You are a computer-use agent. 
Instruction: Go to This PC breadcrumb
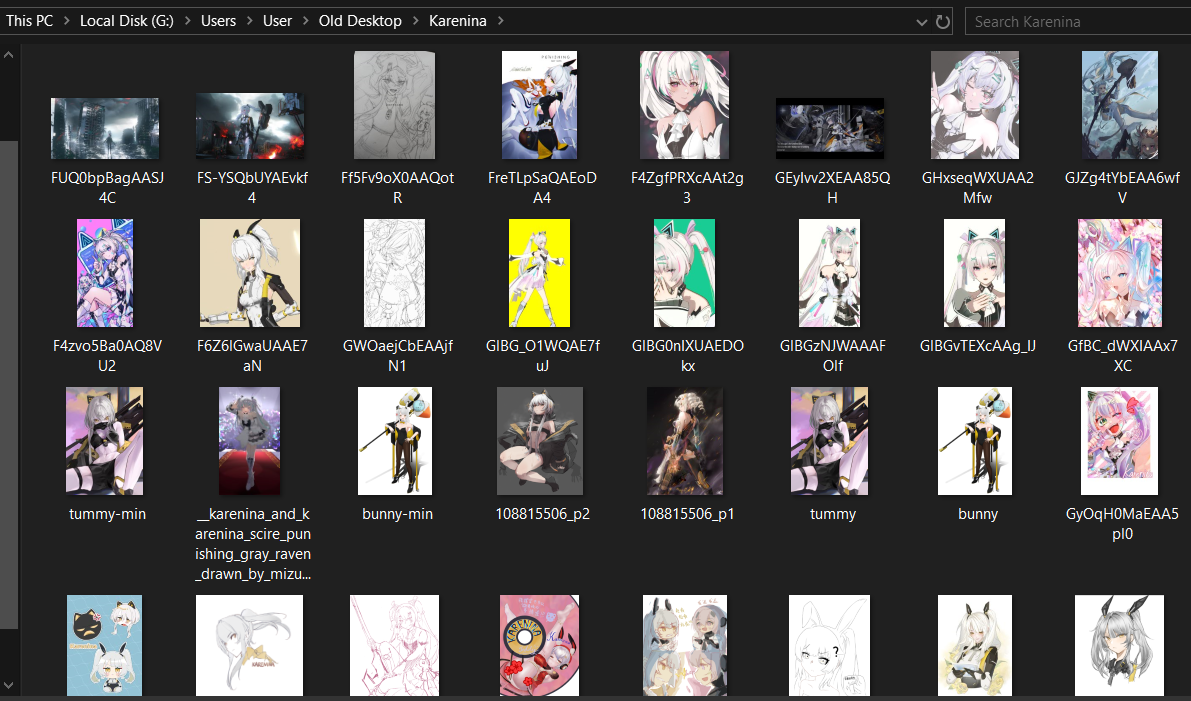(x=30, y=21)
